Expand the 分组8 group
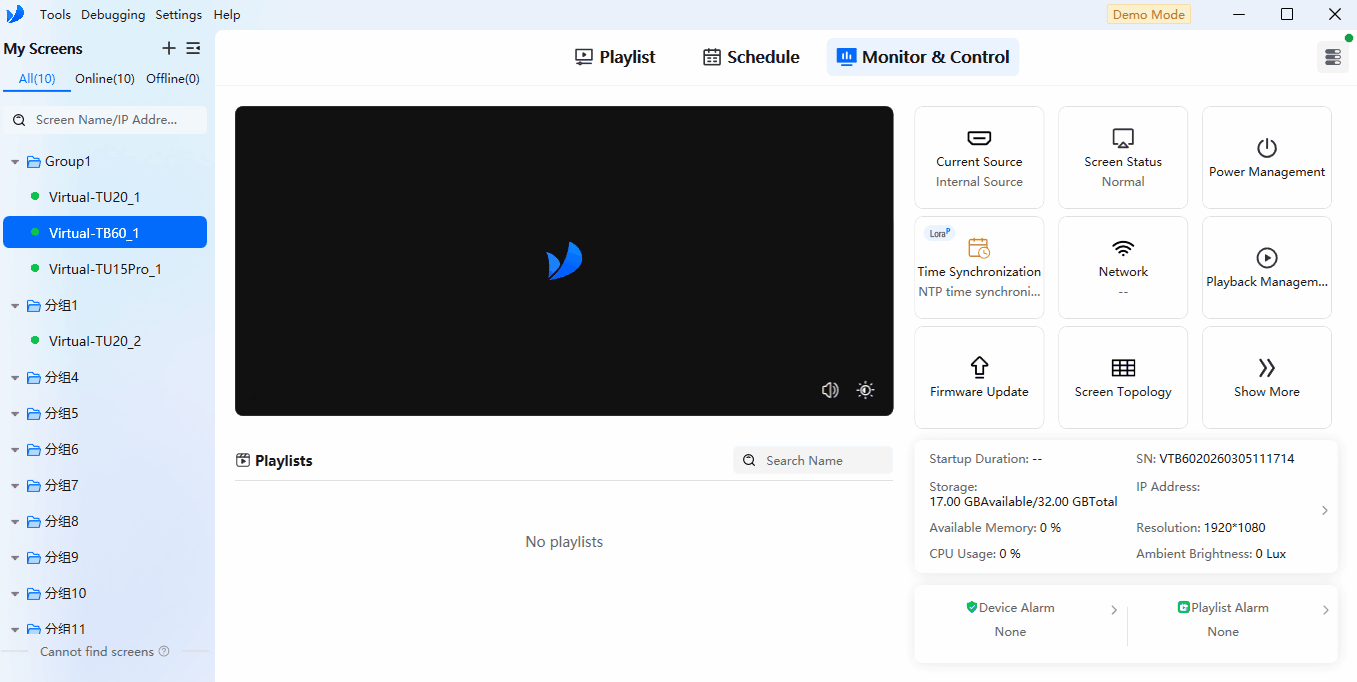 15,521
